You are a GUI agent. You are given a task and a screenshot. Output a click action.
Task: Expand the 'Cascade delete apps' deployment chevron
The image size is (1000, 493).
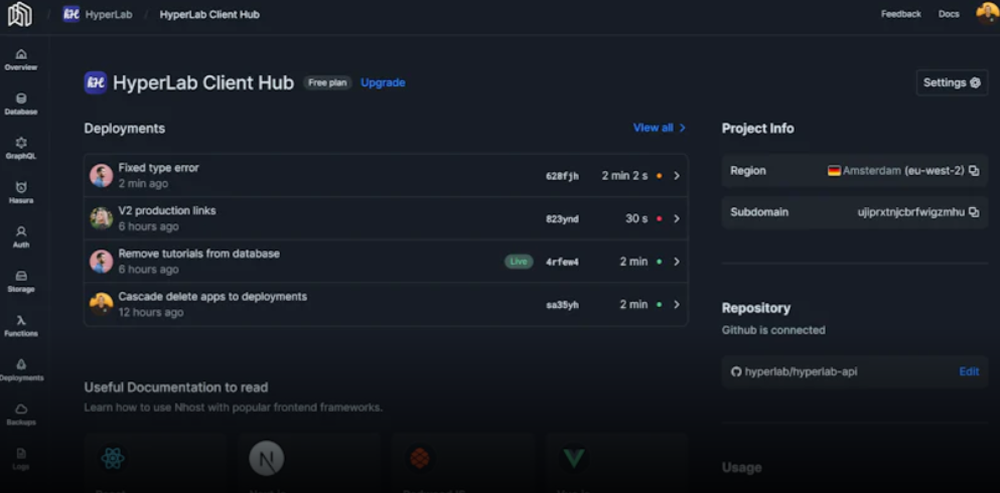point(677,305)
